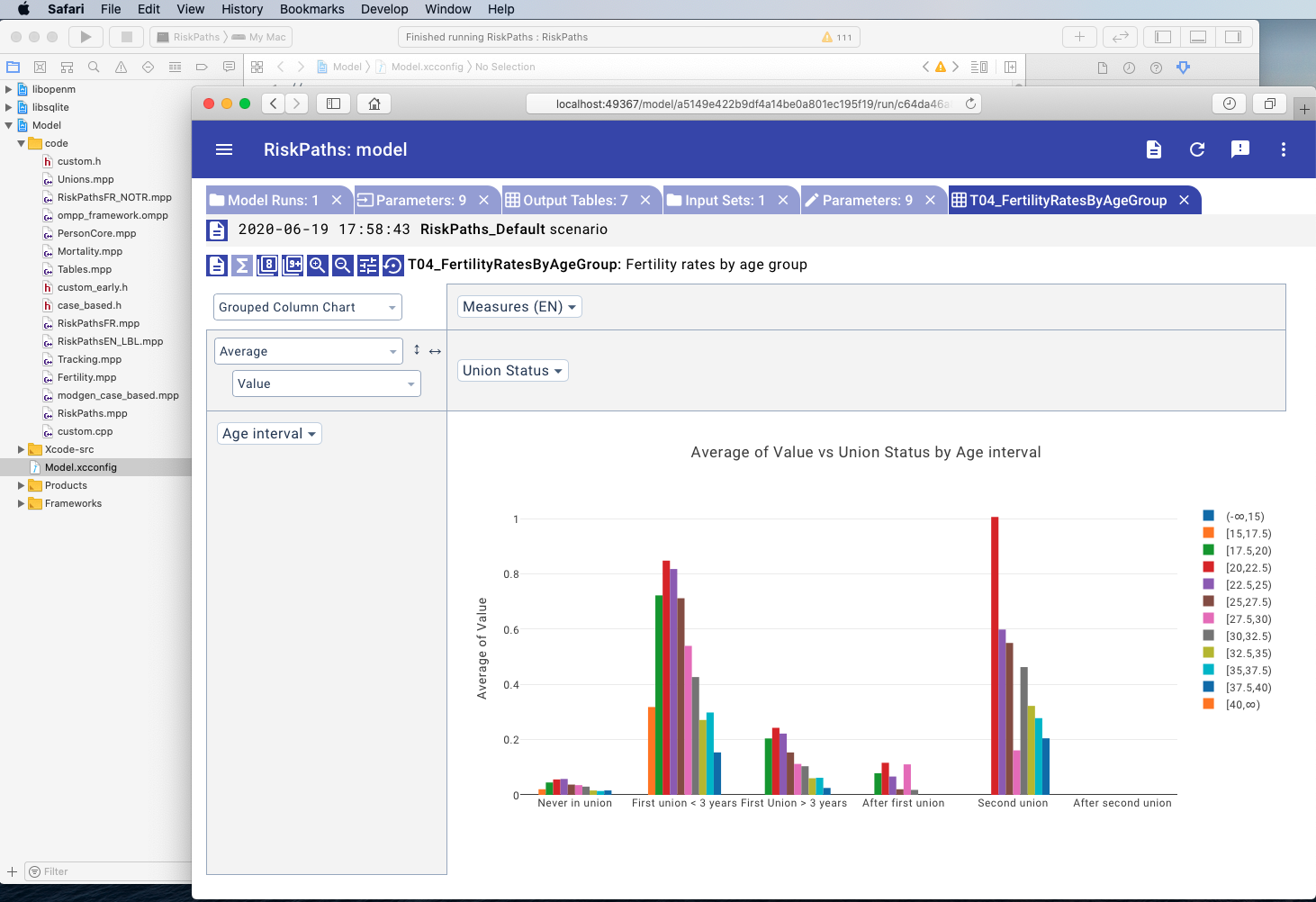
Task: Open Xcode source control navigator icon
Action: 40,67
